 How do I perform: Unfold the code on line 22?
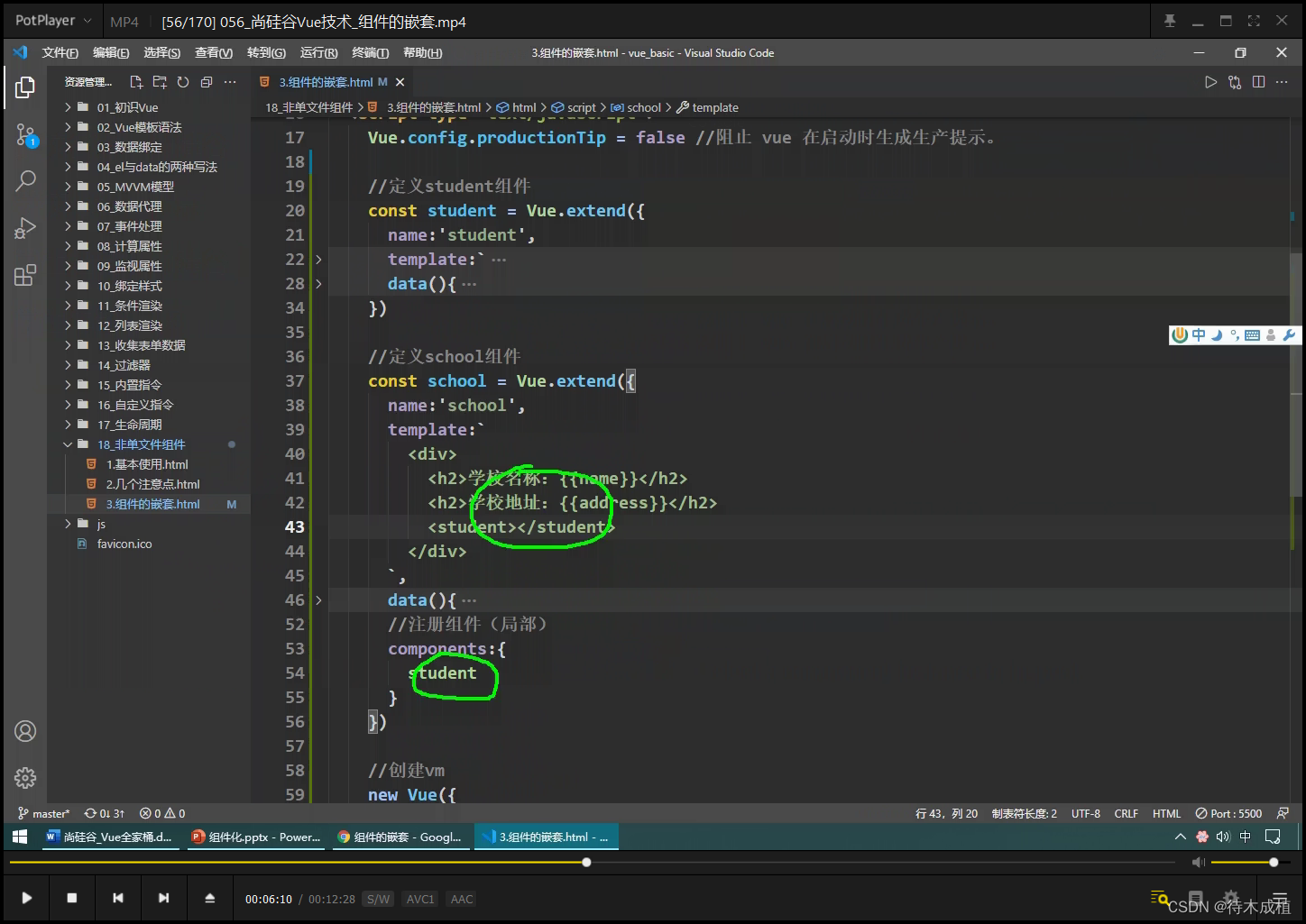pos(318,260)
